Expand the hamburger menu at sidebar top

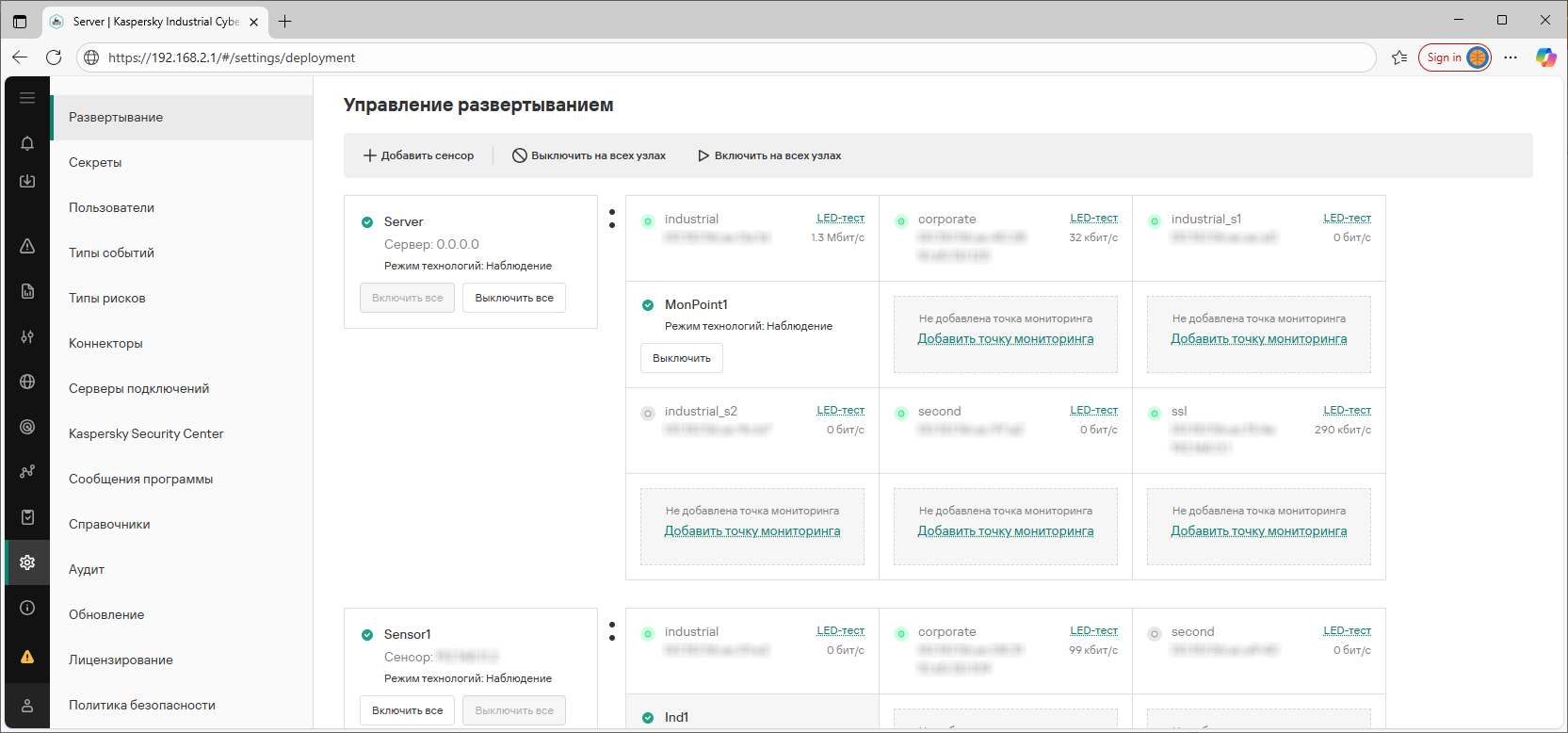tap(27, 98)
